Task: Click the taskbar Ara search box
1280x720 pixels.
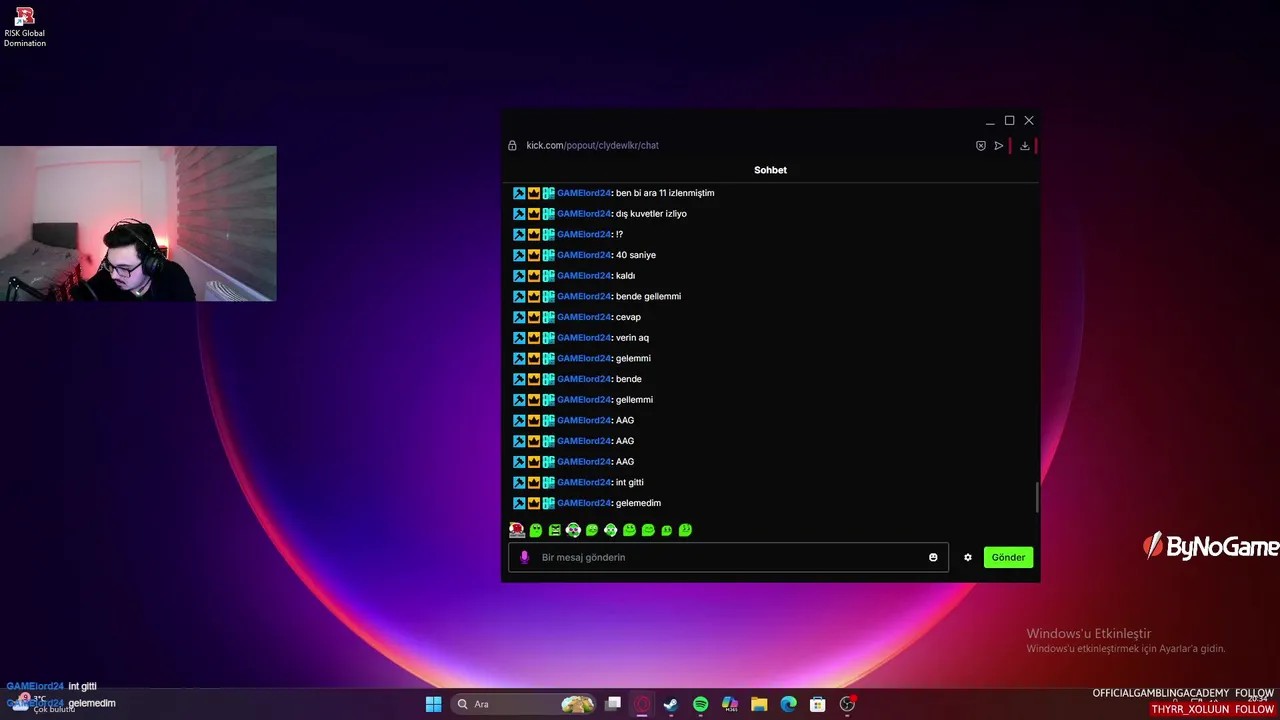Action: tap(524, 704)
